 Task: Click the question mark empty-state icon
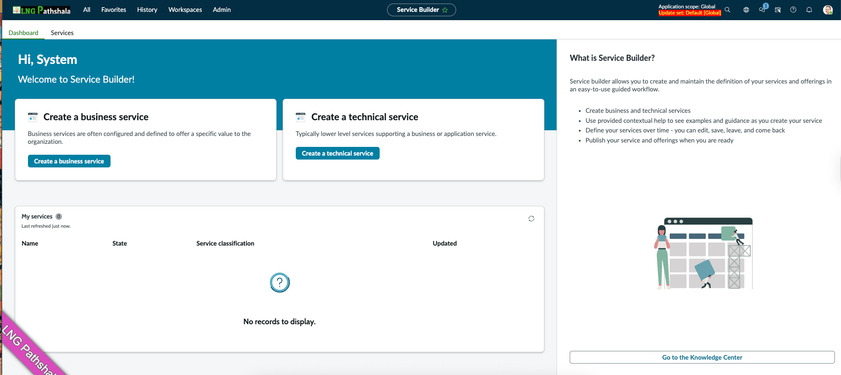(279, 282)
